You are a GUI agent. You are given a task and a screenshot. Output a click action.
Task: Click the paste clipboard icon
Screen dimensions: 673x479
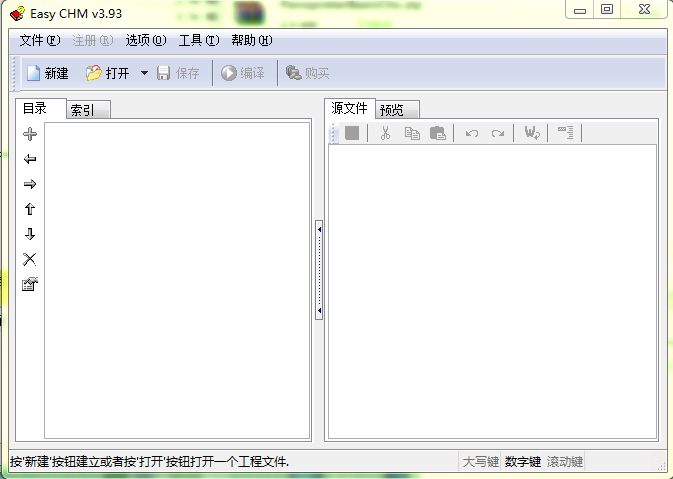(x=438, y=133)
